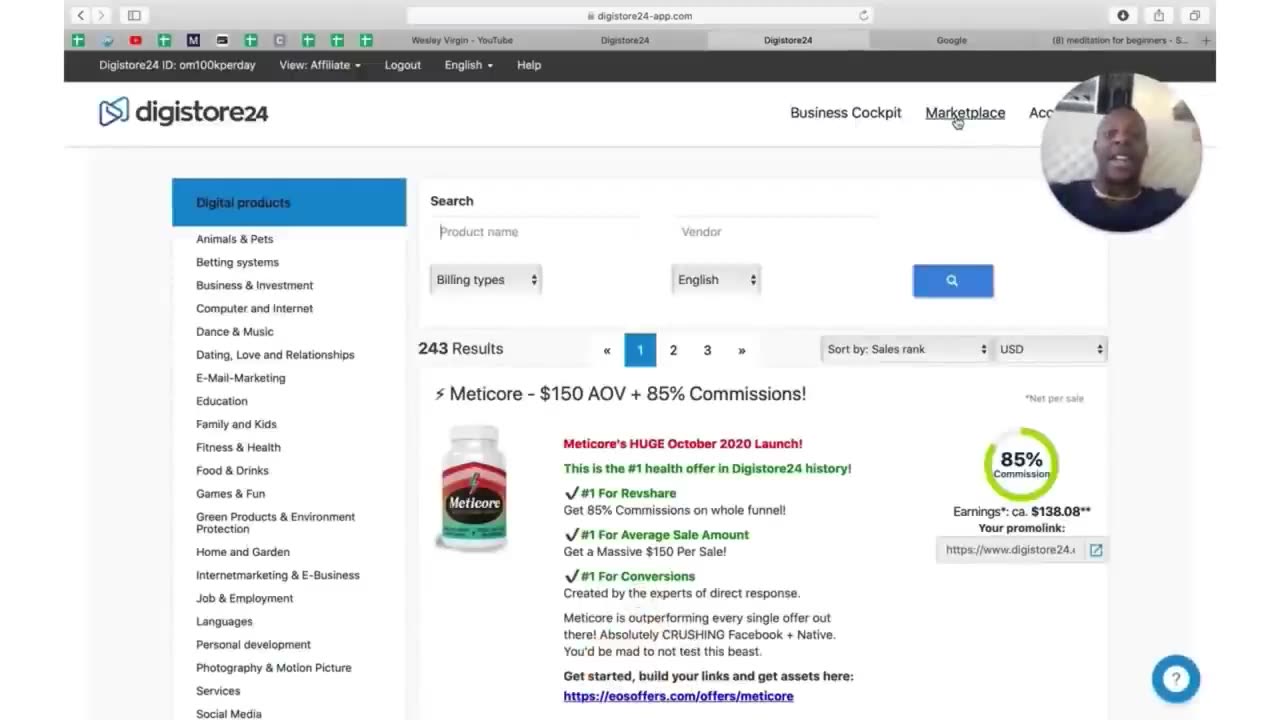Click the promolink URL field
This screenshot has height=720, width=1280.
pyautogui.click(x=1011, y=550)
